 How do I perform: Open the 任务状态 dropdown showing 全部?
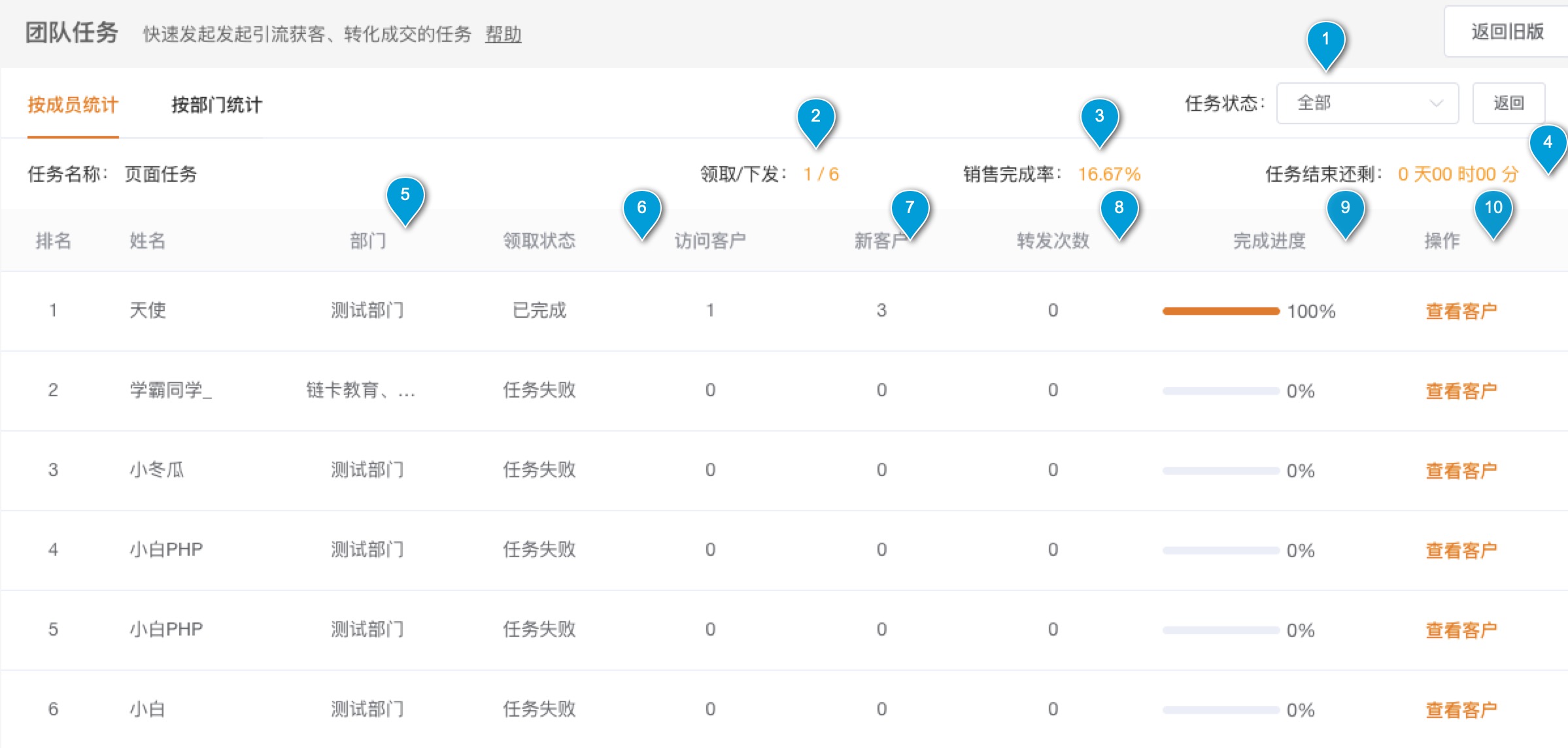[1367, 103]
